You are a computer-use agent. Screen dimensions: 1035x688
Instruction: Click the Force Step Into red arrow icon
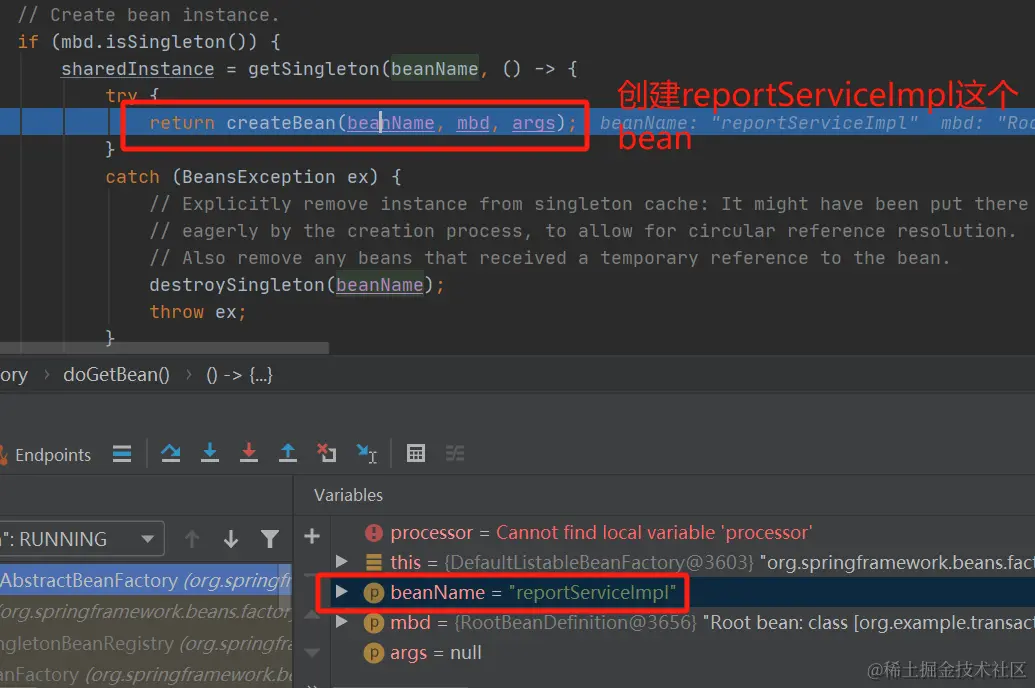249,453
